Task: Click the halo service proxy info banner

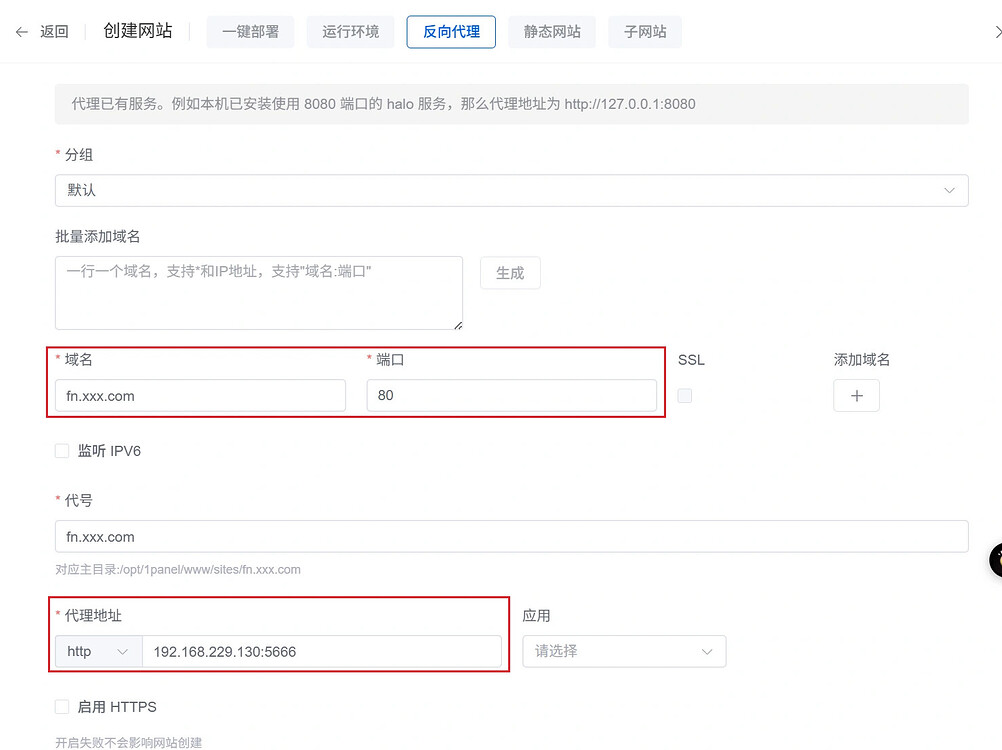Action: (512, 104)
